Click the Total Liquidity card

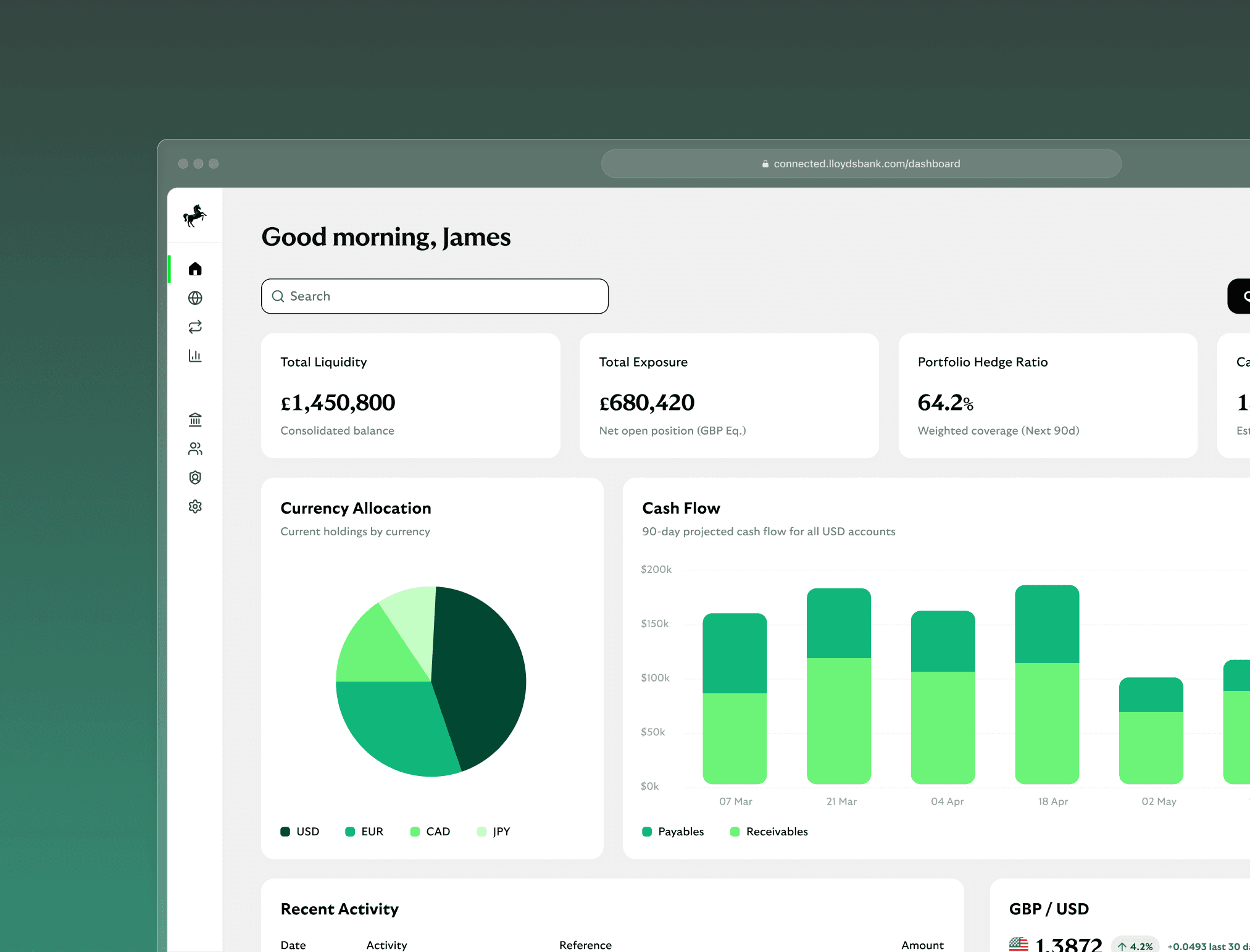(410, 396)
